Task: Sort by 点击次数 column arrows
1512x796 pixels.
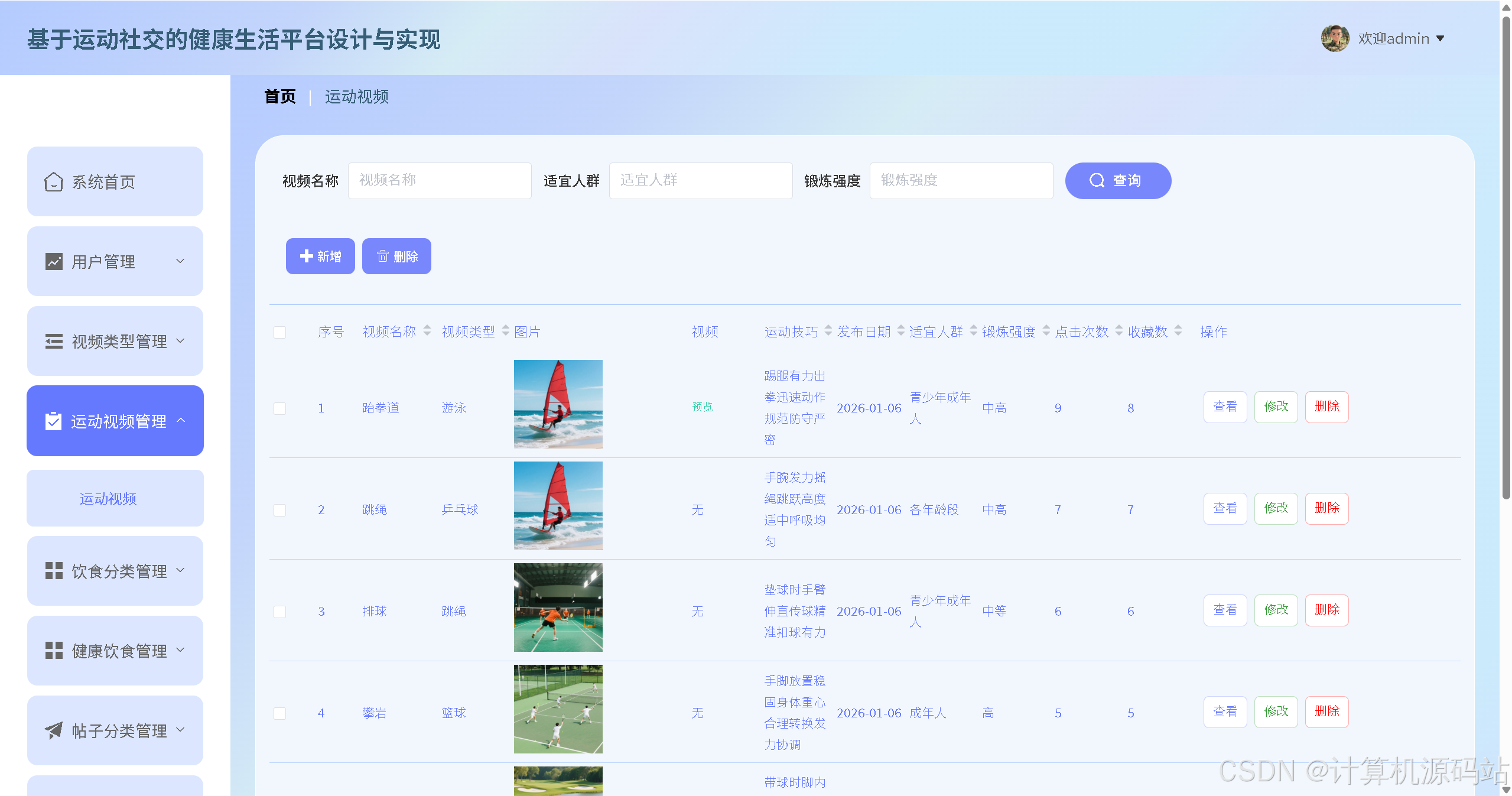Action: (x=1119, y=330)
